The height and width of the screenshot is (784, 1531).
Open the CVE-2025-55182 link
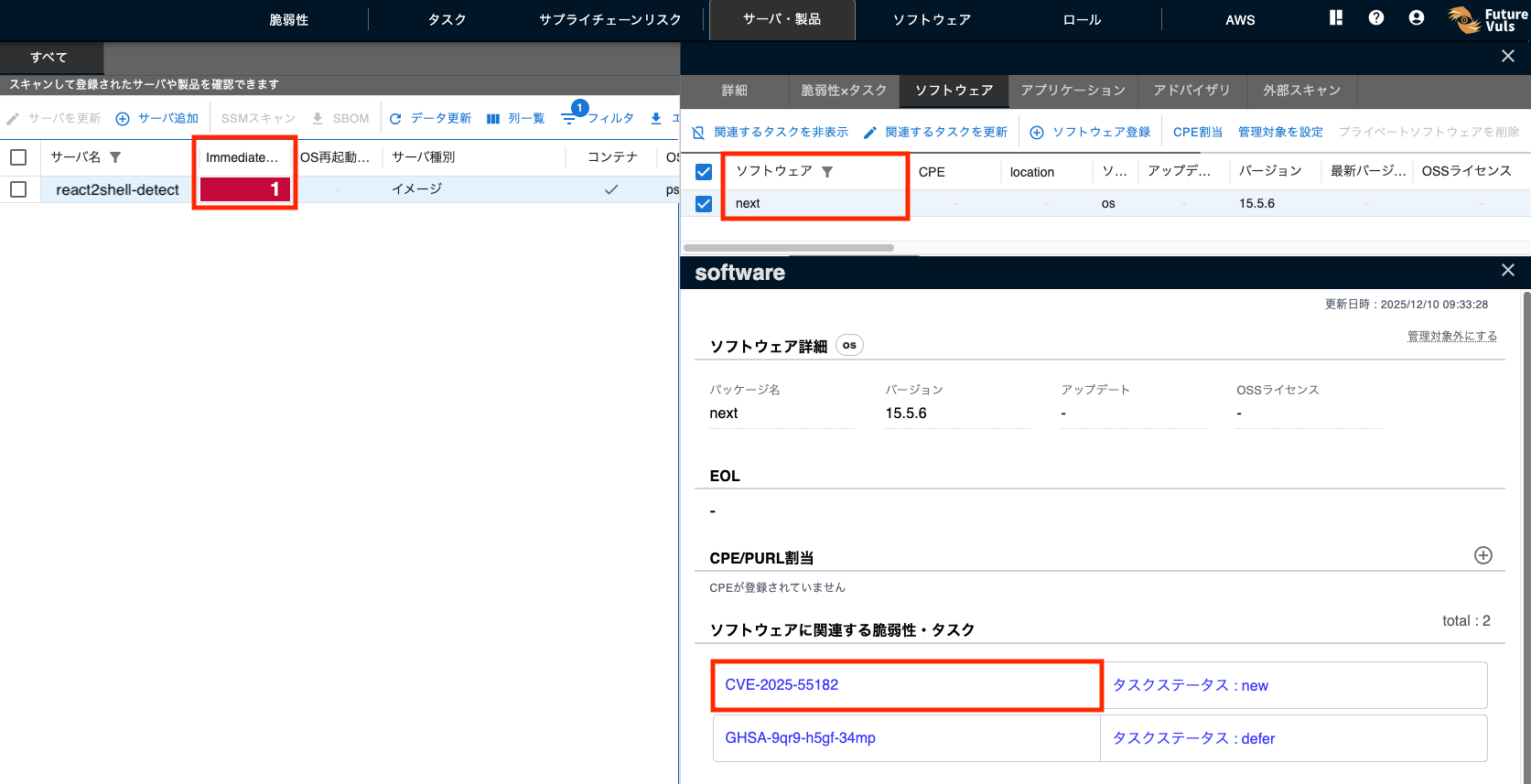782,685
